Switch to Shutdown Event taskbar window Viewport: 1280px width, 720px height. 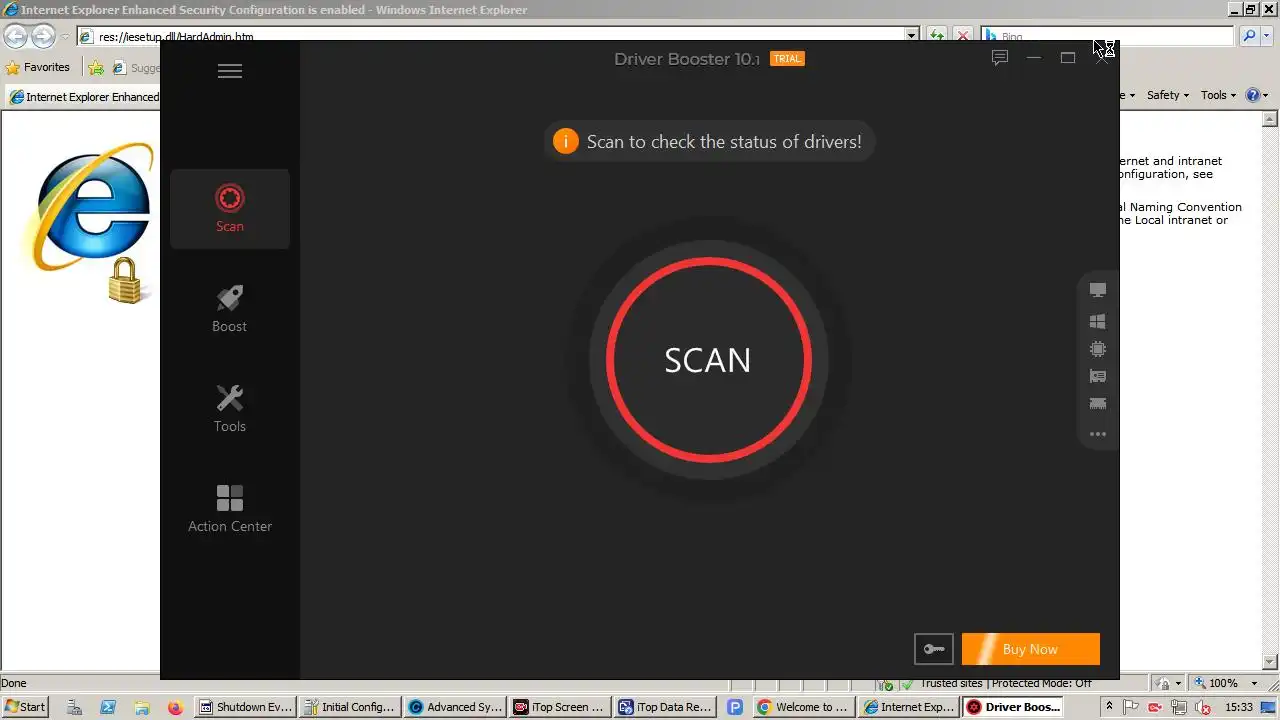245,707
